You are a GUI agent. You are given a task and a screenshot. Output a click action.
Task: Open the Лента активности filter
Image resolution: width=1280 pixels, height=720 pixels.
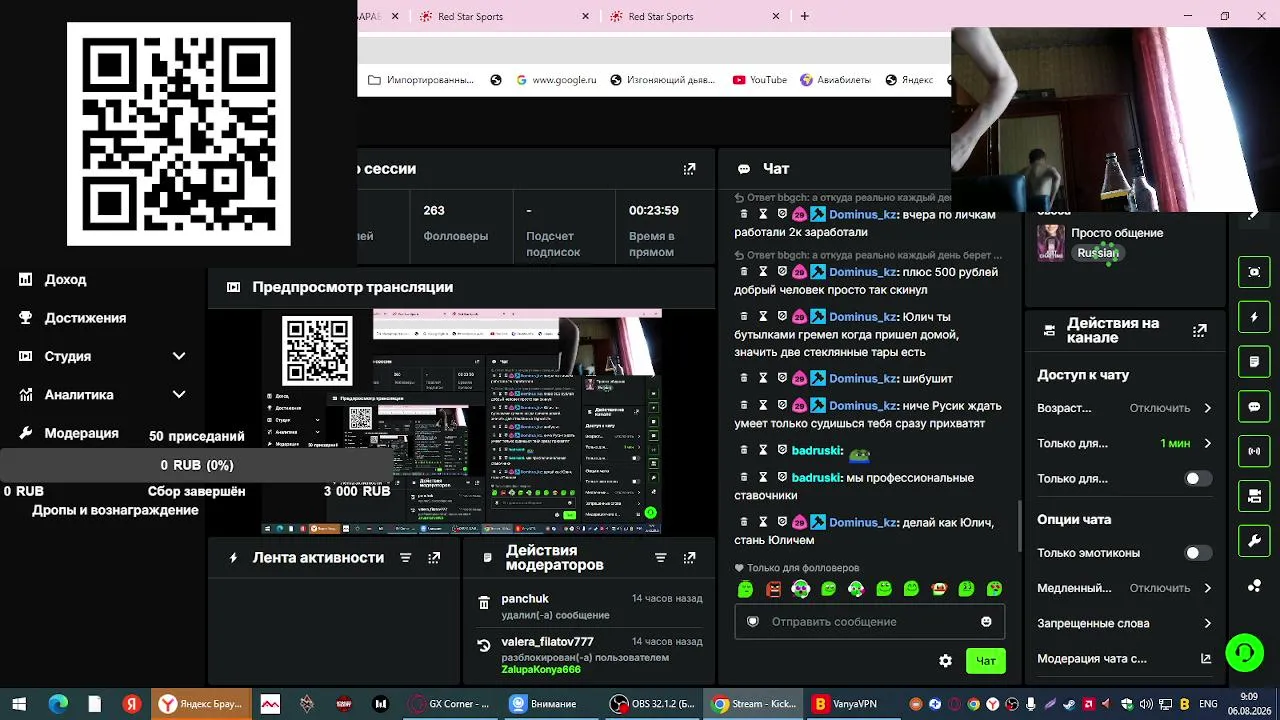(x=405, y=558)
